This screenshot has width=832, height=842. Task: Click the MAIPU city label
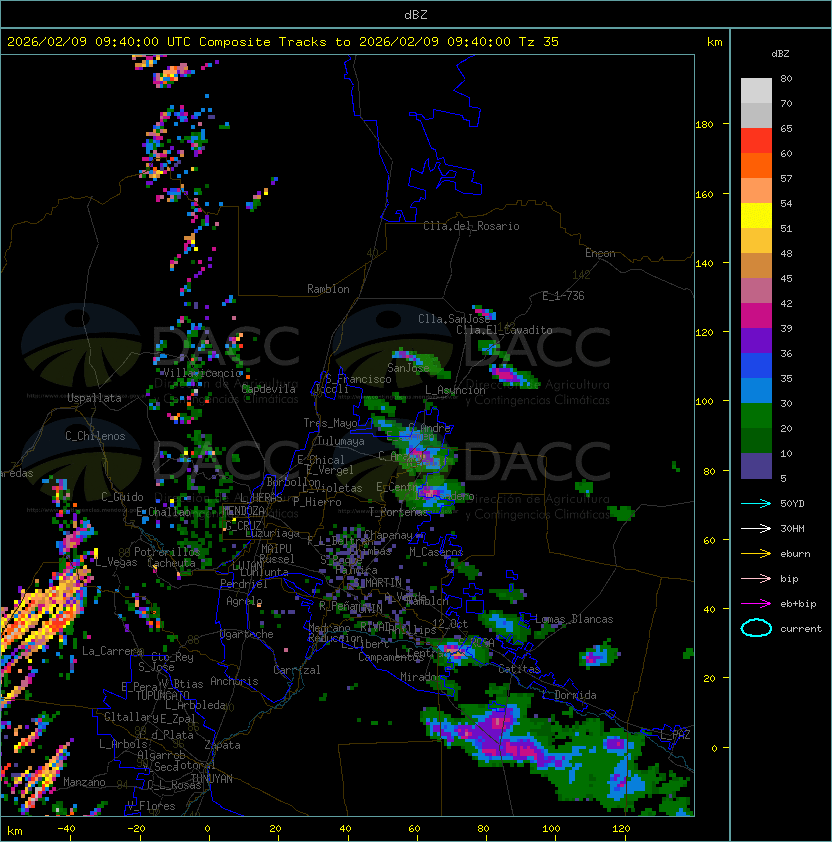pos(276,548)
